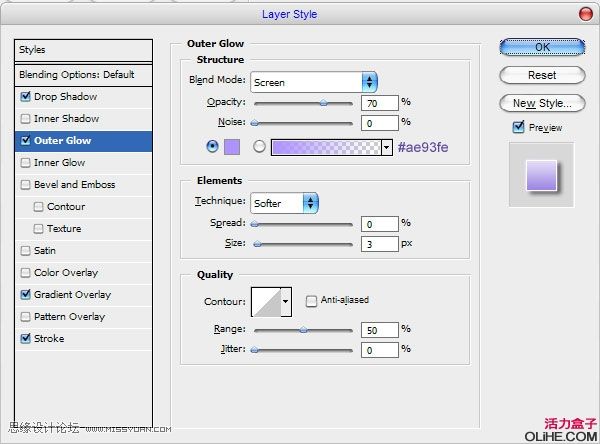Image resolution: width=600 pixels, height=444 pixels.
Task: Toggle the Preview checkbox
Action: (518, 127)
